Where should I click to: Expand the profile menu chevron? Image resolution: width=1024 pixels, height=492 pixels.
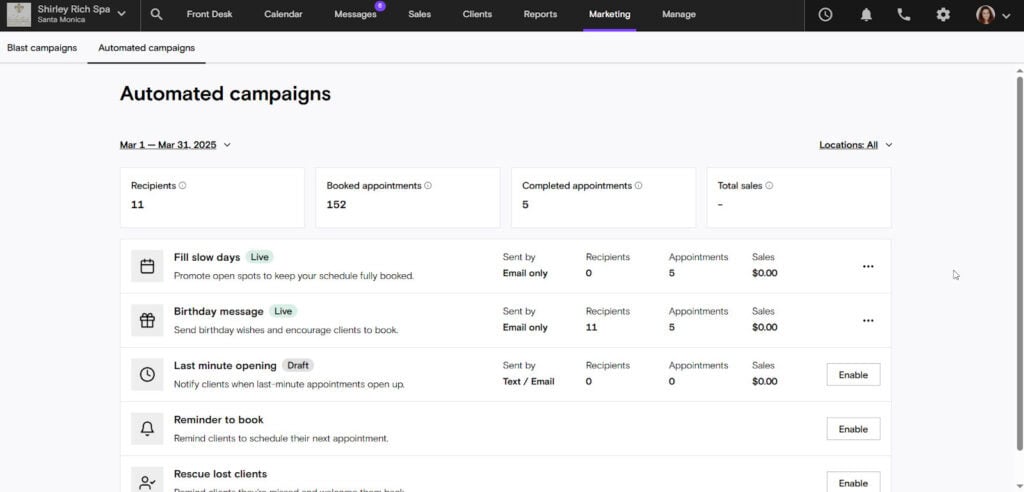click(1006, 15)
